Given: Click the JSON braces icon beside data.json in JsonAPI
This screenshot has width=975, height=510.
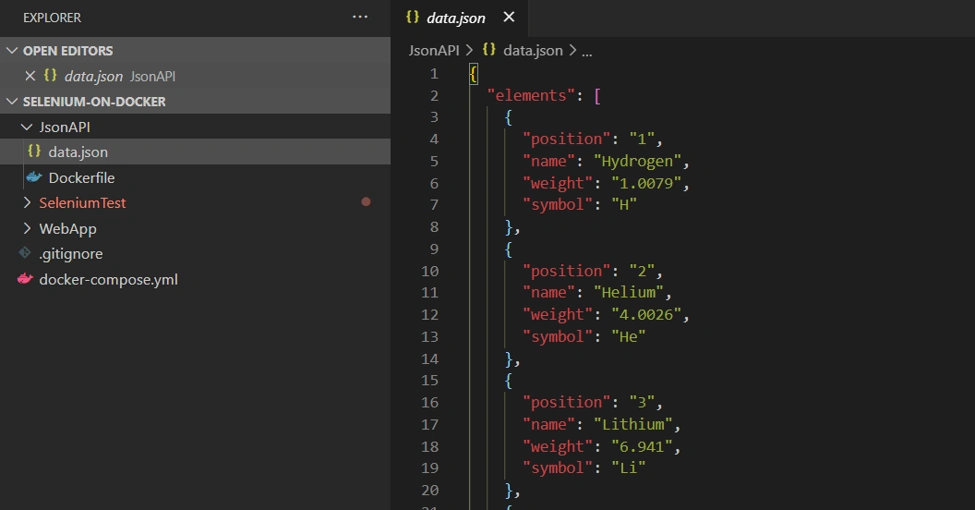Looking at the screenshot, I should (x=34, y=151).
